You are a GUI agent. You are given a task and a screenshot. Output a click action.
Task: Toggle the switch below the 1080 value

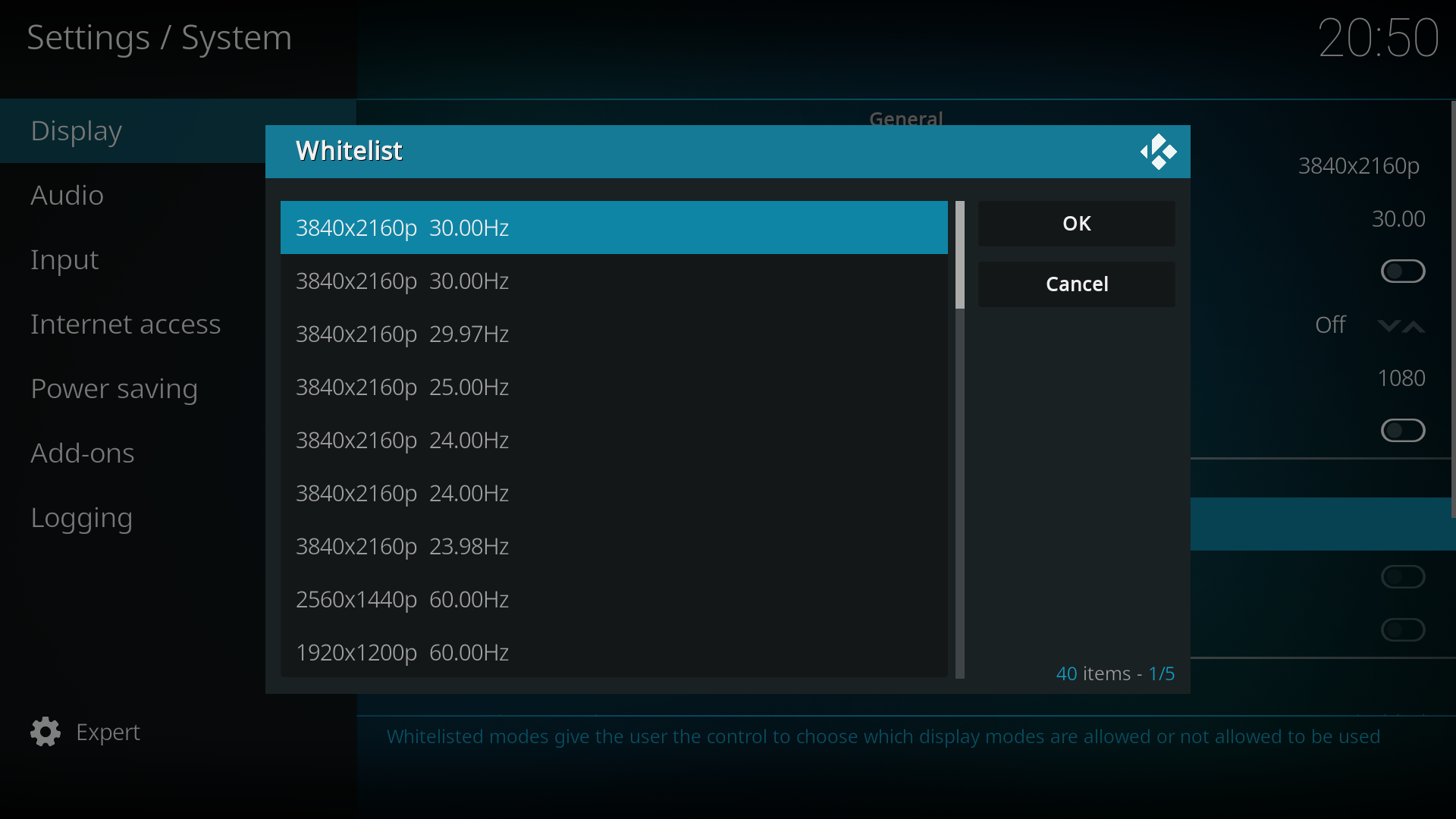(x=1403, y=431)
